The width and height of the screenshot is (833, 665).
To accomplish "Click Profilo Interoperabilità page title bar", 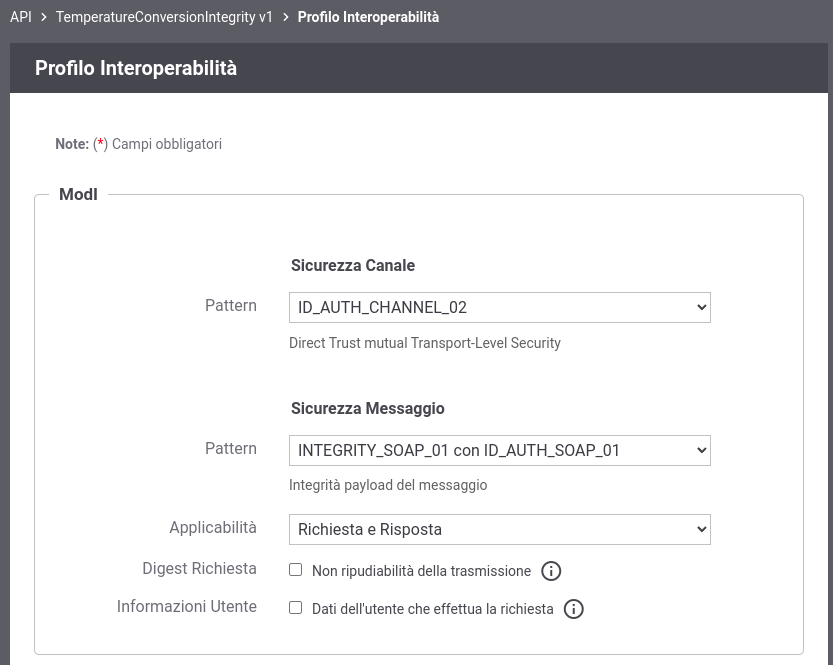I will pyautogui.click(x=419, y=68).
